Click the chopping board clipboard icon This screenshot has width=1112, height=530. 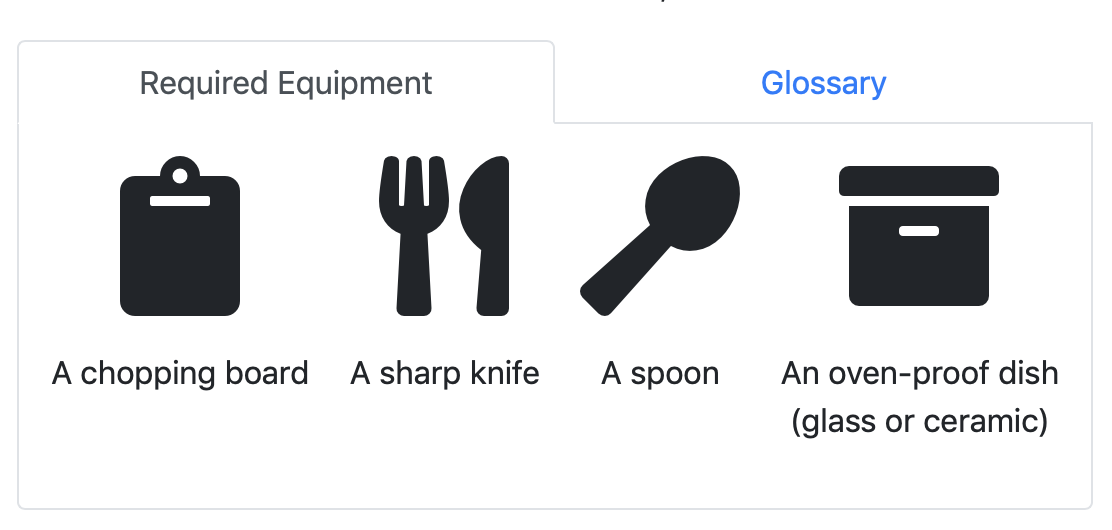tap(180, 236)
